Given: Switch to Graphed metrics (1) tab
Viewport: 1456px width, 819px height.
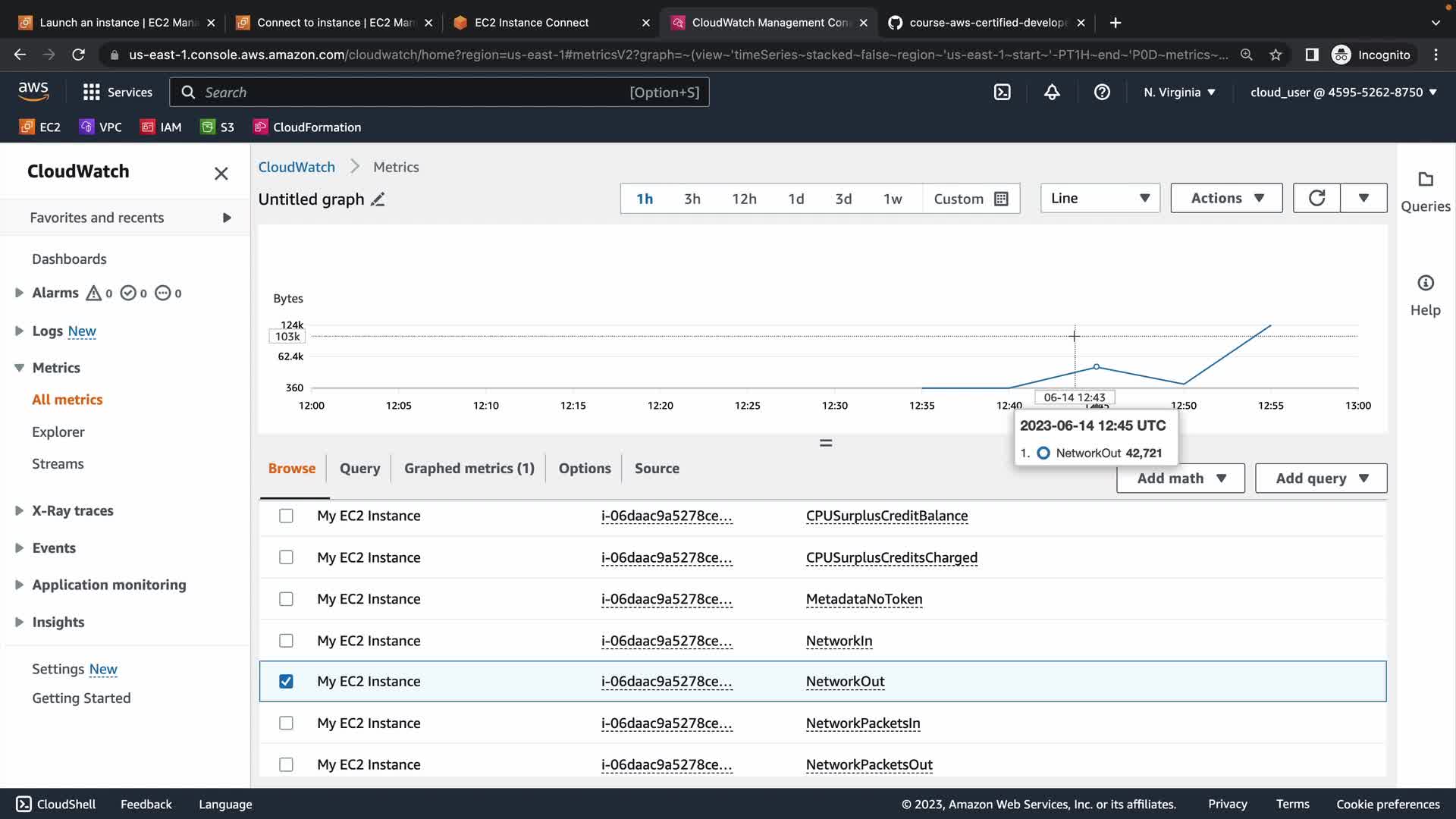Looking at the screenshot, I should click(x=469, y=469).
